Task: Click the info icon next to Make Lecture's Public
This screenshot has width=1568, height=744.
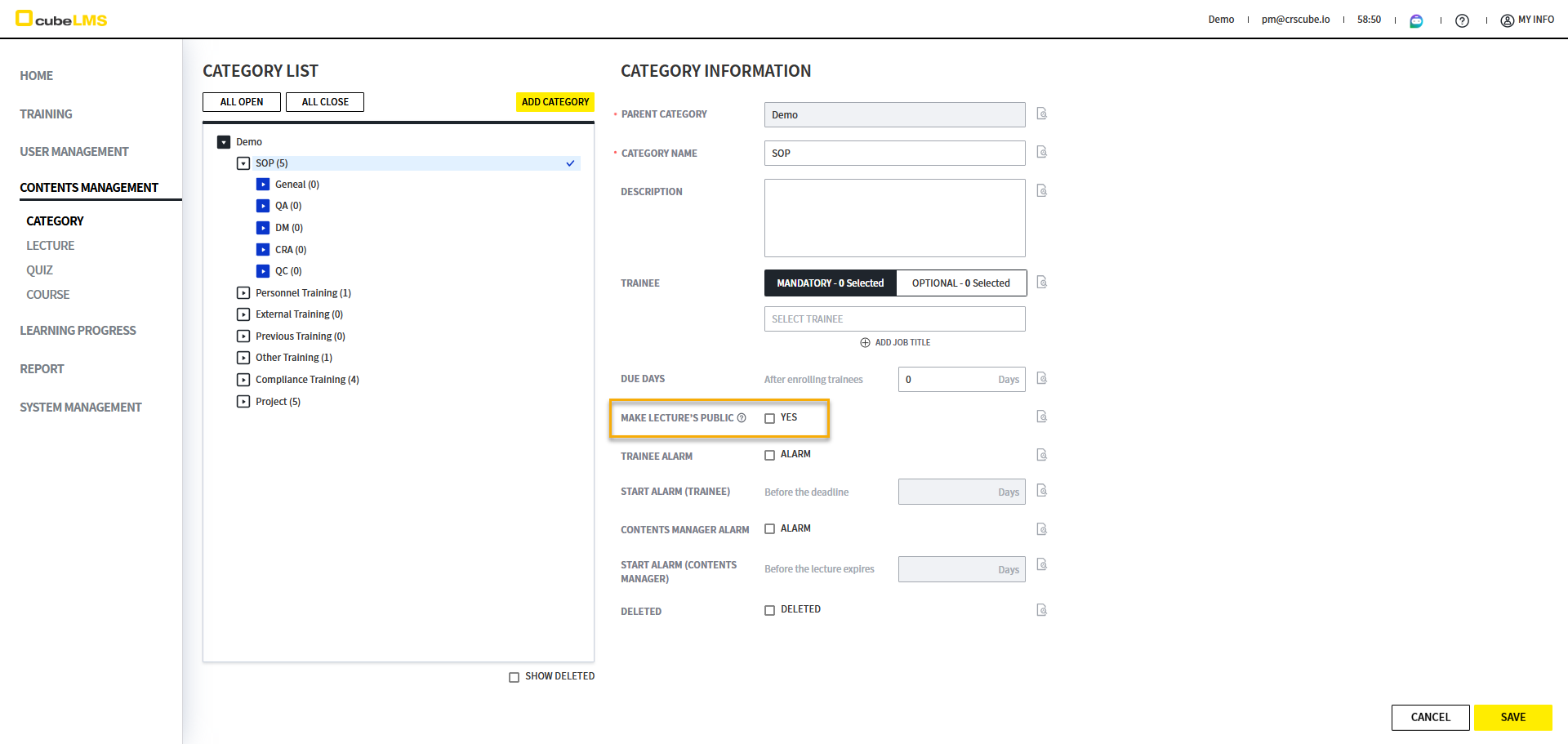Action: pos(742,418)
